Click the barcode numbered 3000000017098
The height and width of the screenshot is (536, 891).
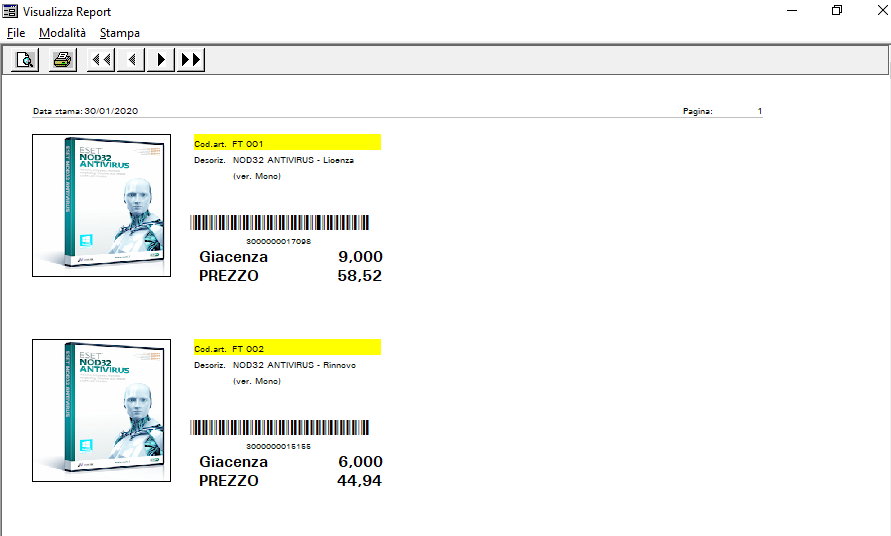tap(279, 222)
